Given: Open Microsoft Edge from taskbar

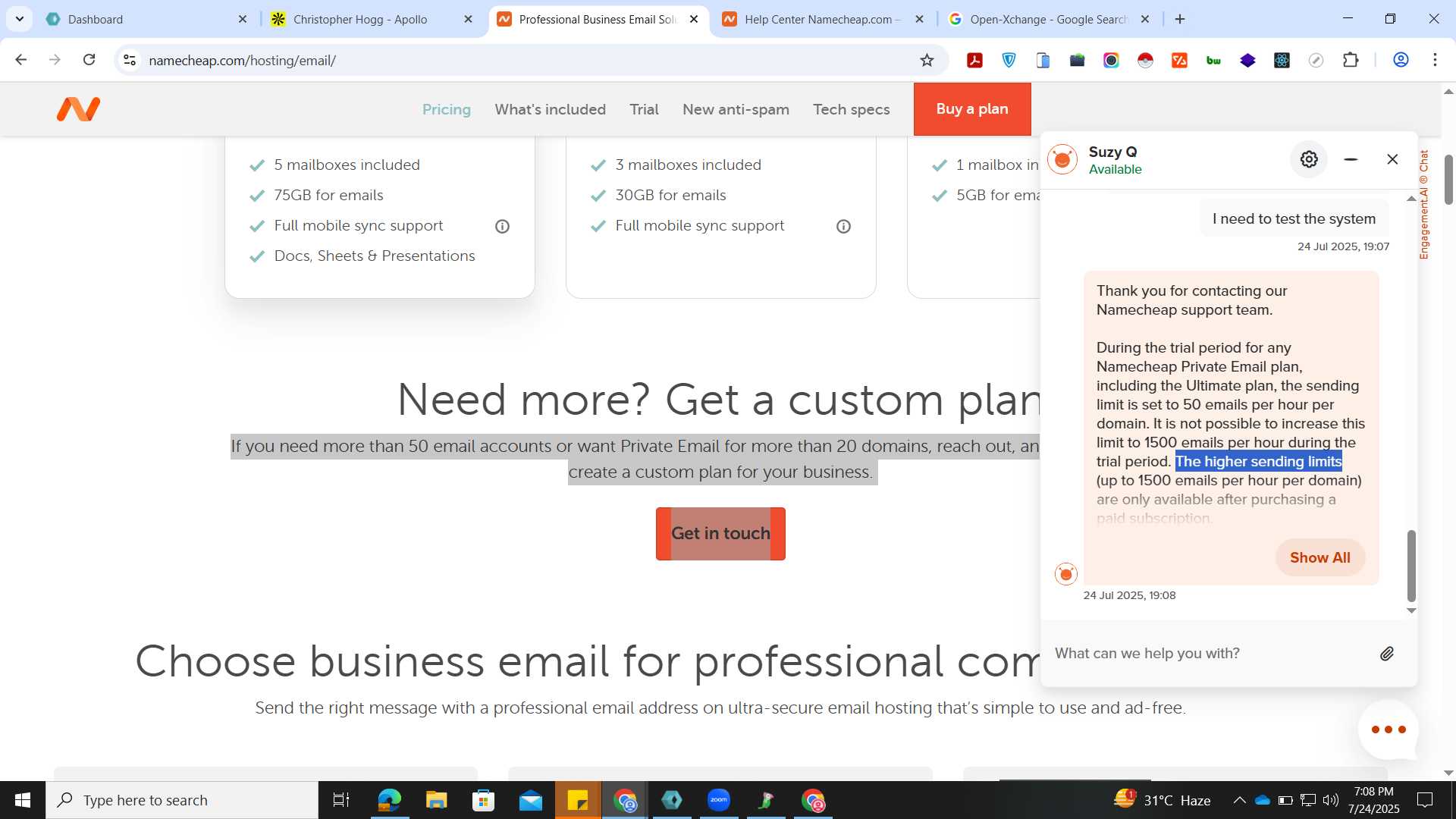Looking at the screenshot, I should click(389, 800).
